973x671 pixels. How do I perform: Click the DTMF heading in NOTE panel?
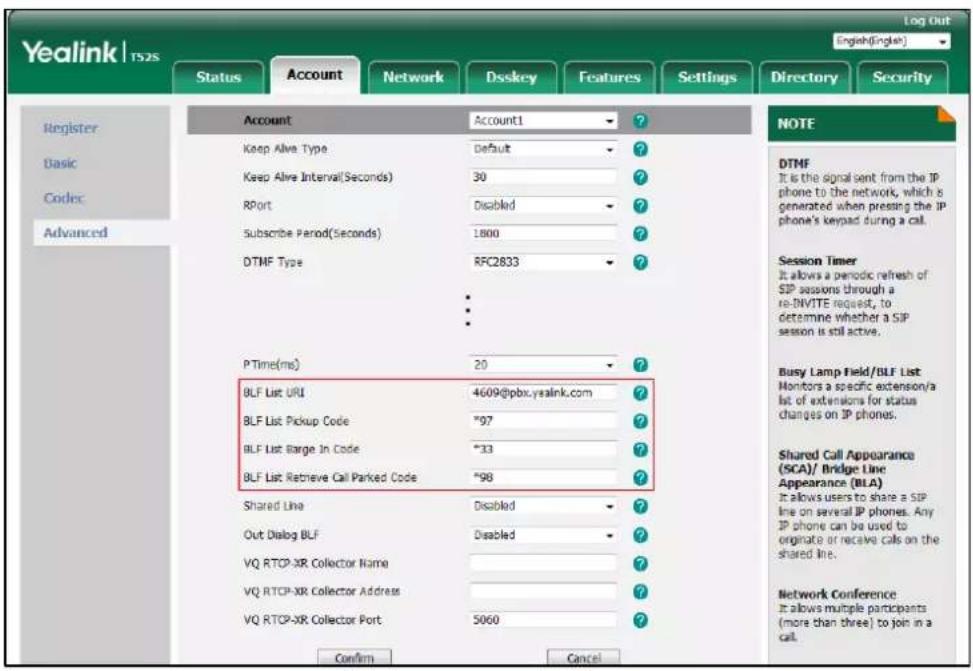coord(794,164)
